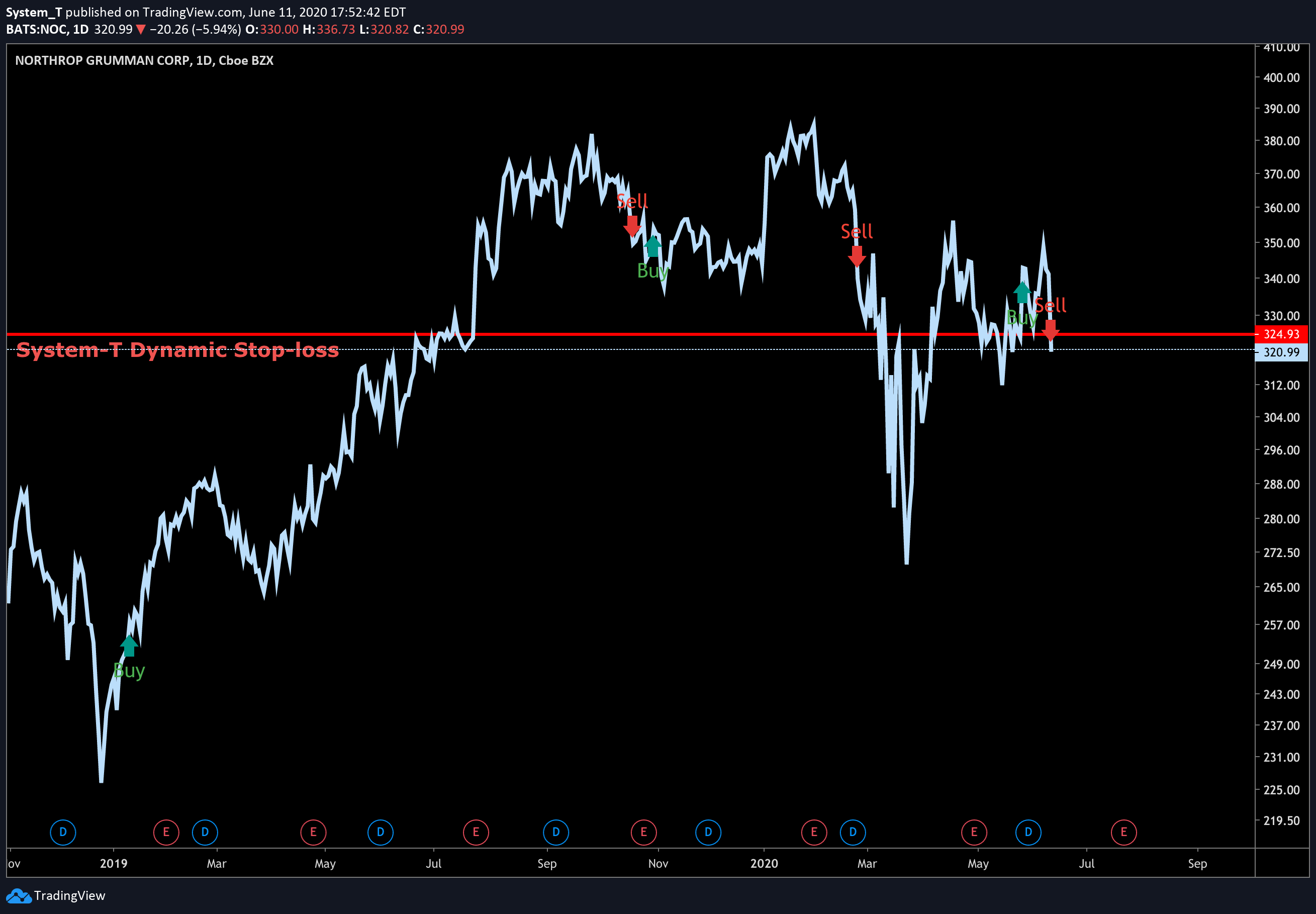Click the green Buy arrow from May 2020
1316x914 pixels.
pyautogui.click(x=1022, y=292)
